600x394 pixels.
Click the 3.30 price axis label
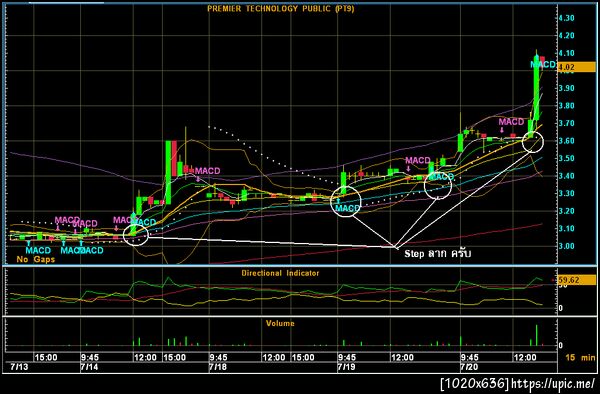click(x=566, y=194)
